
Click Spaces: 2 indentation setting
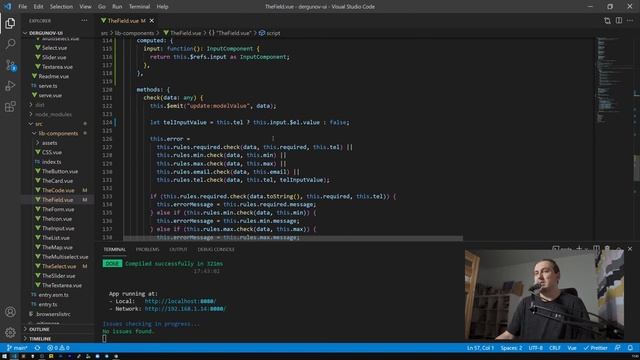(511, 348)
